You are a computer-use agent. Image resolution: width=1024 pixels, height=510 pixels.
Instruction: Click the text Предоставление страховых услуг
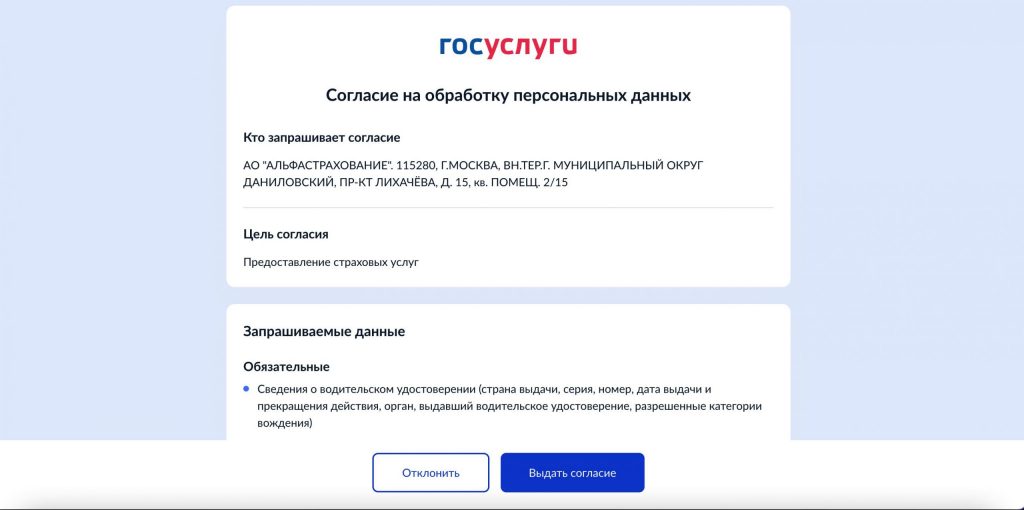click(x=330, y=263)
